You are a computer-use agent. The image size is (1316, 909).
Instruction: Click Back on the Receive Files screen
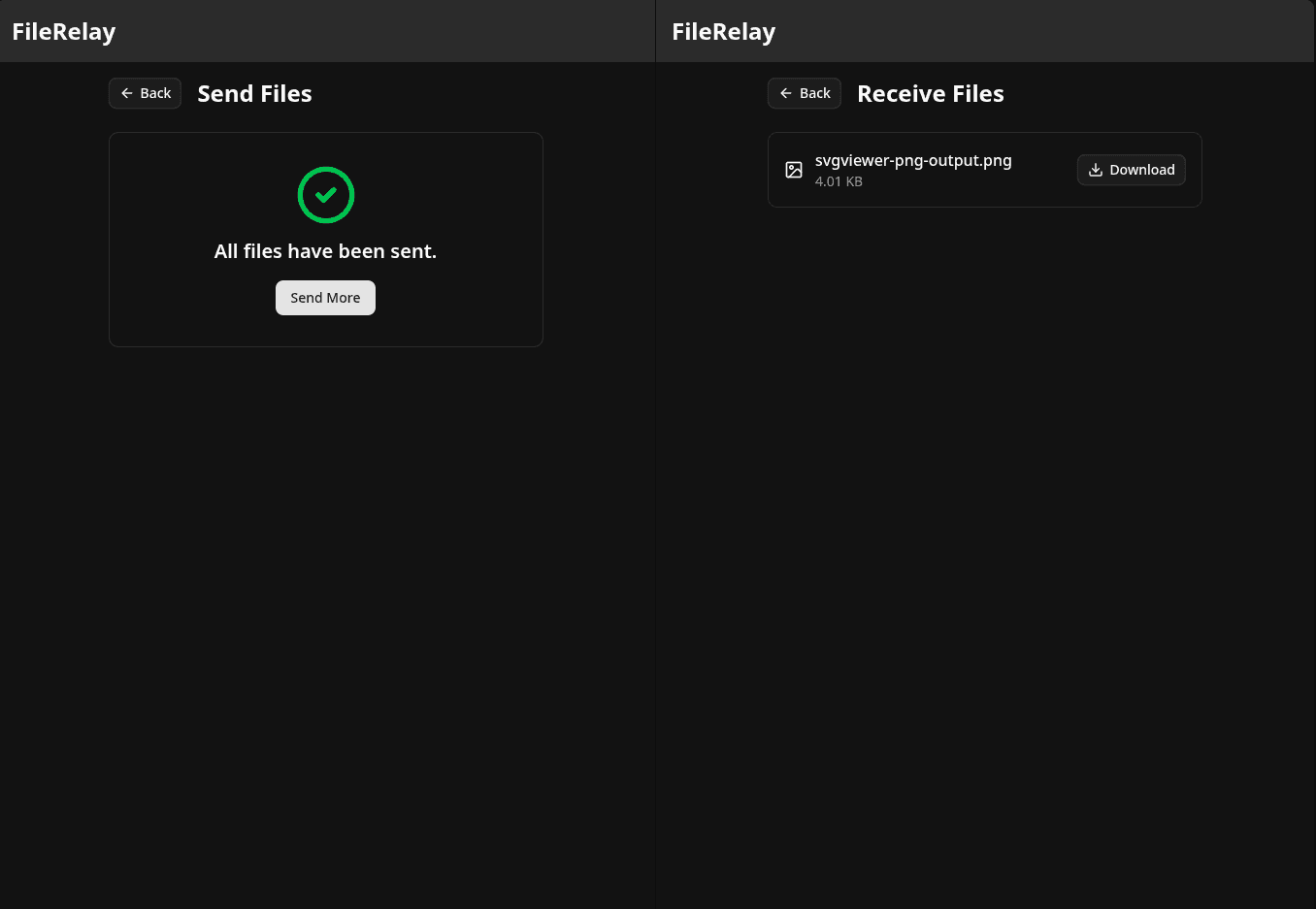point(804,93)
